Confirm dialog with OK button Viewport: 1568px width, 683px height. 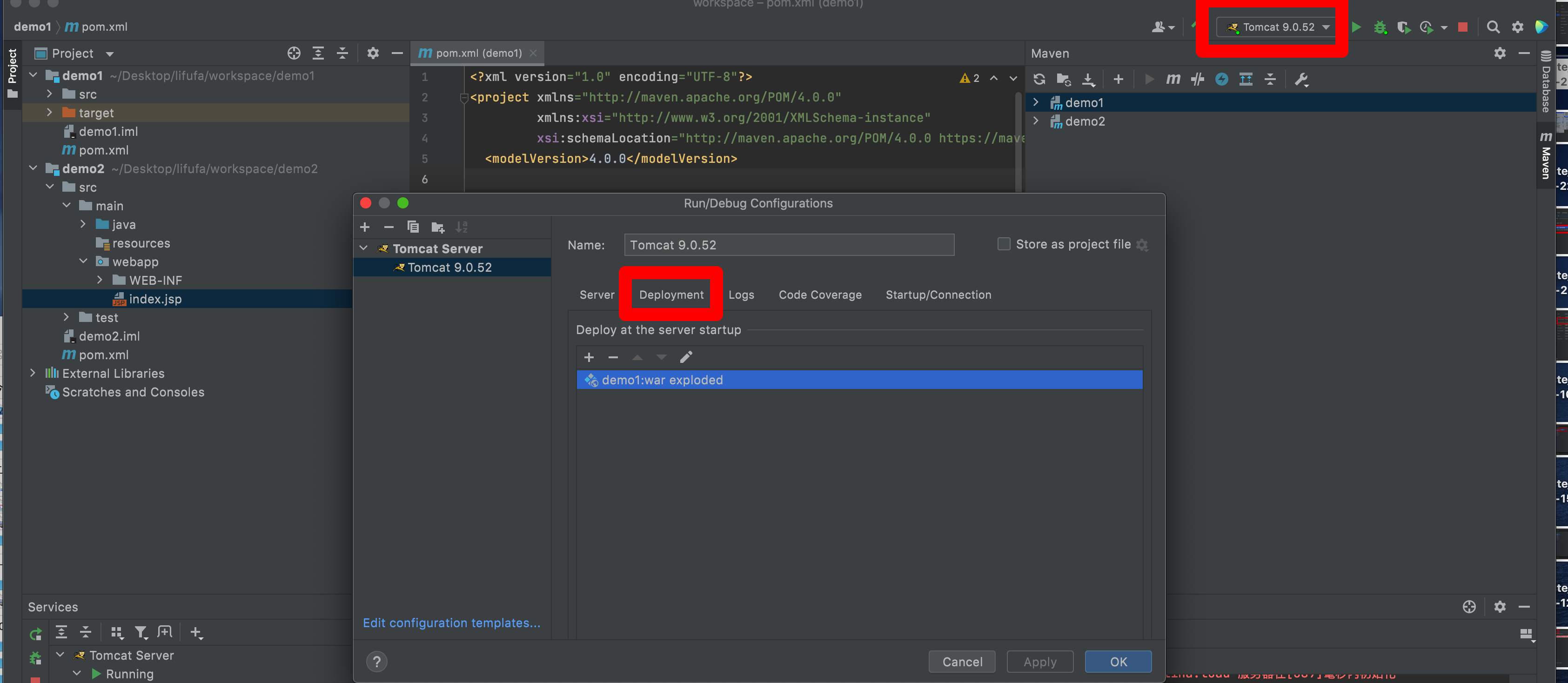(x=1118, y=662)
